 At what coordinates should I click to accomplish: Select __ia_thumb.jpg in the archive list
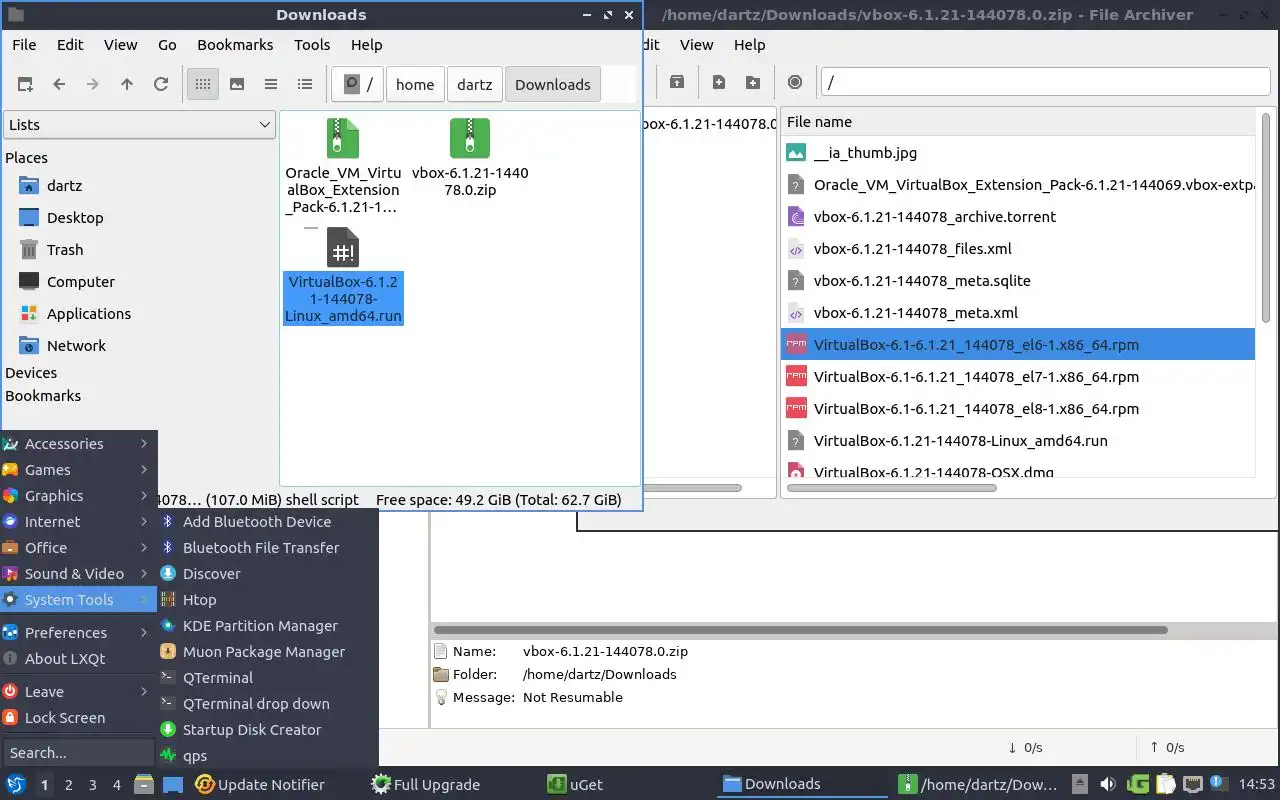coord(1017,153)
